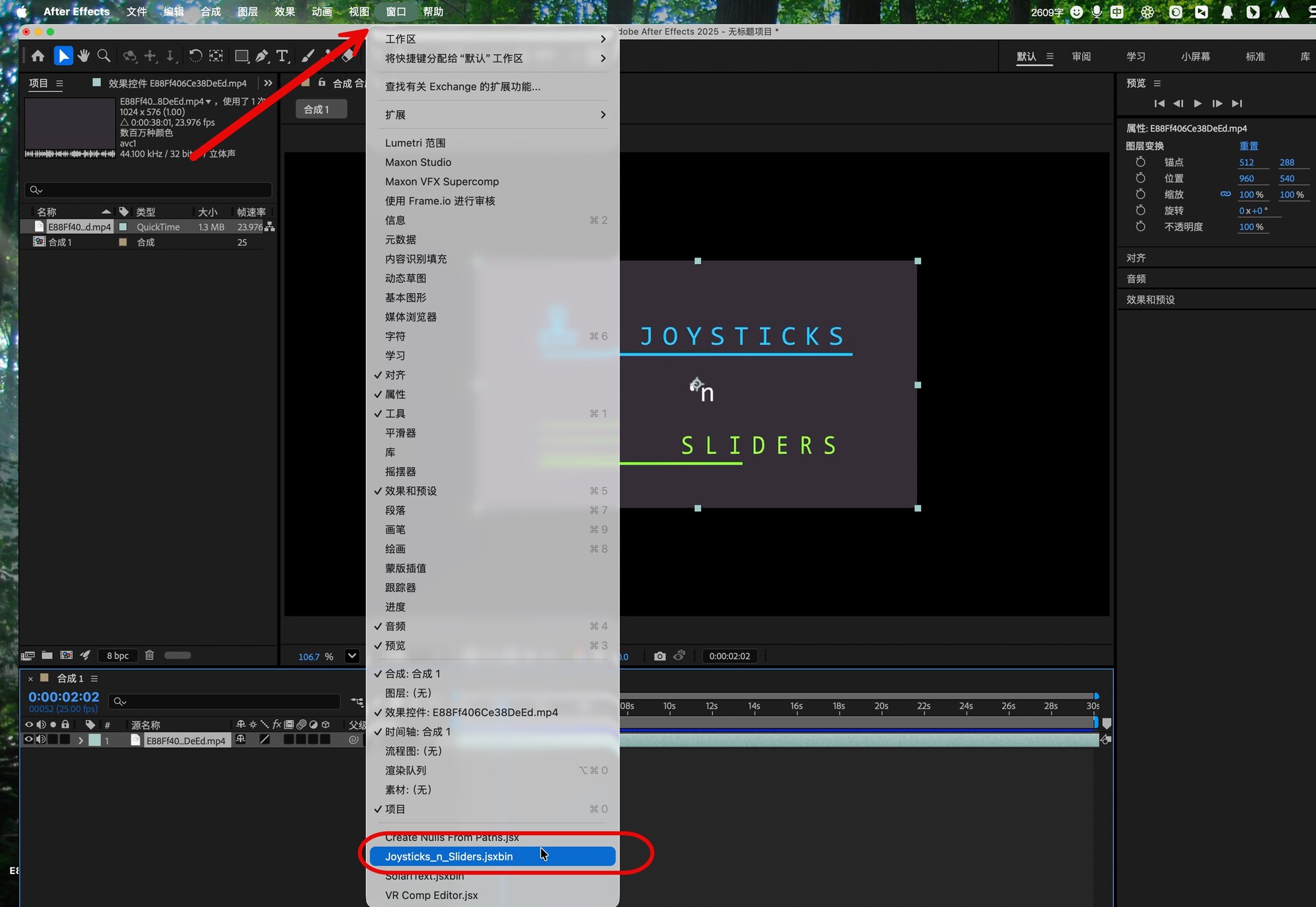Click the 8 bpc color depth button
The image size is (1316, 907).
(x=118, y=656)
